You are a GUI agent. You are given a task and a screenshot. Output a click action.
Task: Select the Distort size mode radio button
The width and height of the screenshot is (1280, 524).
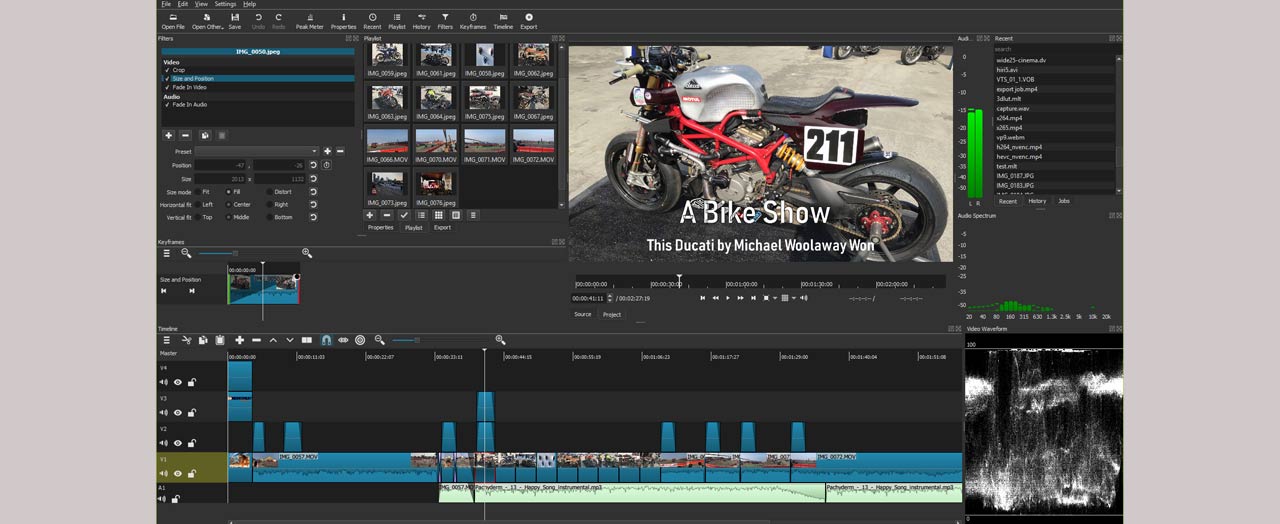(x=269, y=191)
